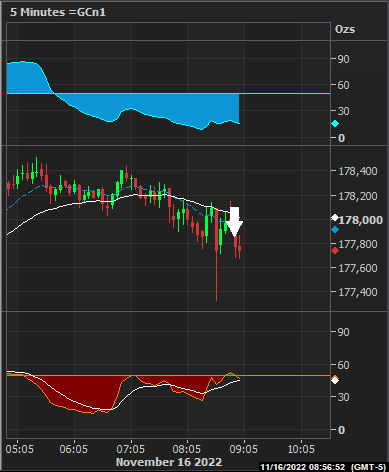Click "90" on the bottom red oscillator axis
The height and width of the screenshot is (472, 389).
(x=343, y=332)
